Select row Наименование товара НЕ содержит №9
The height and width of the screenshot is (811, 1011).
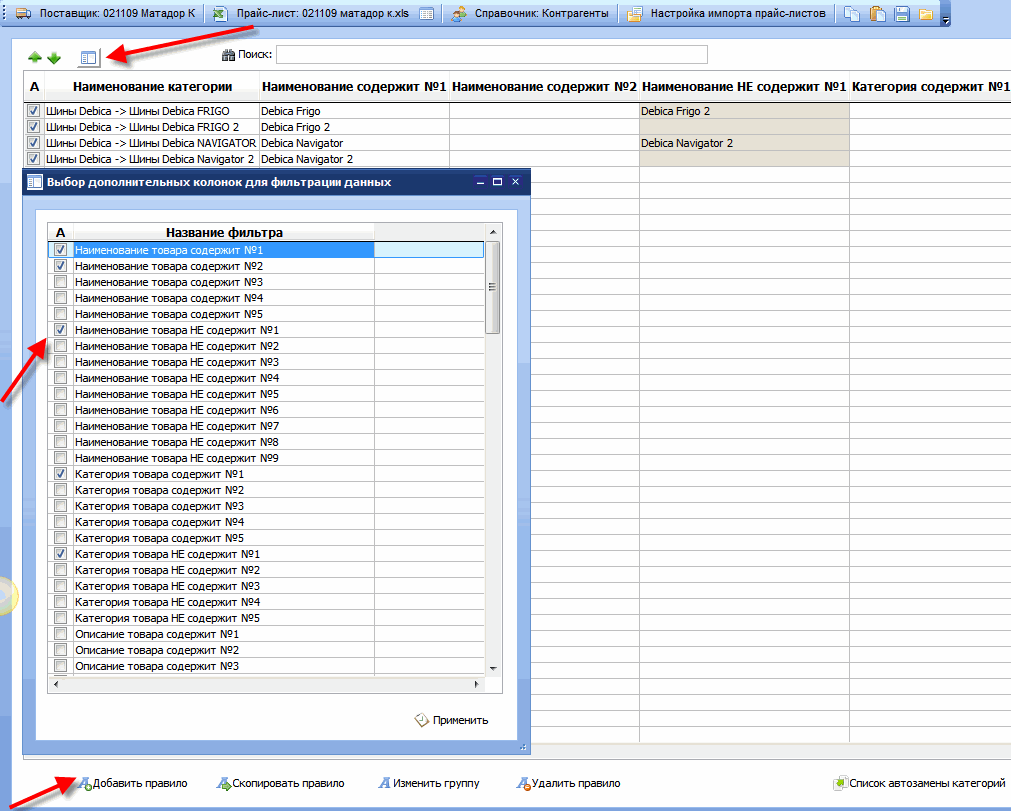pyautogui.click(x=266, y=458)
